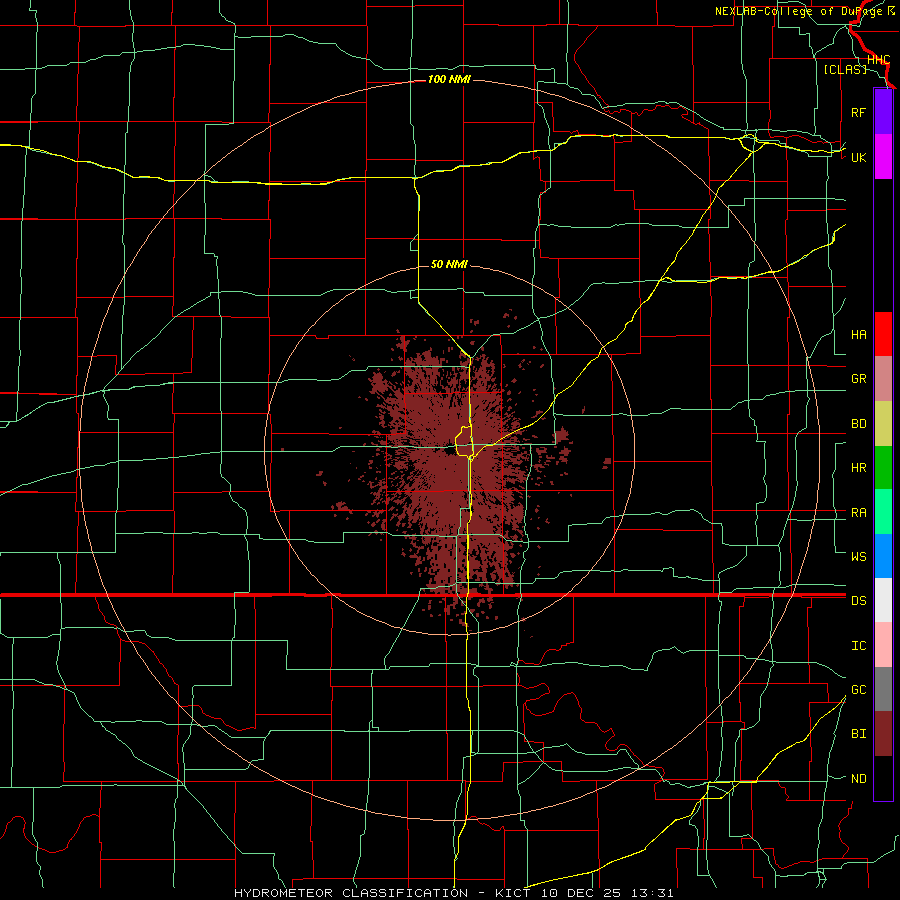Image resolution: width=900 pixels, height=900 pixels.
Task: Click the 'KICT' radar site identifier
Action: click(x=511, y=893)
